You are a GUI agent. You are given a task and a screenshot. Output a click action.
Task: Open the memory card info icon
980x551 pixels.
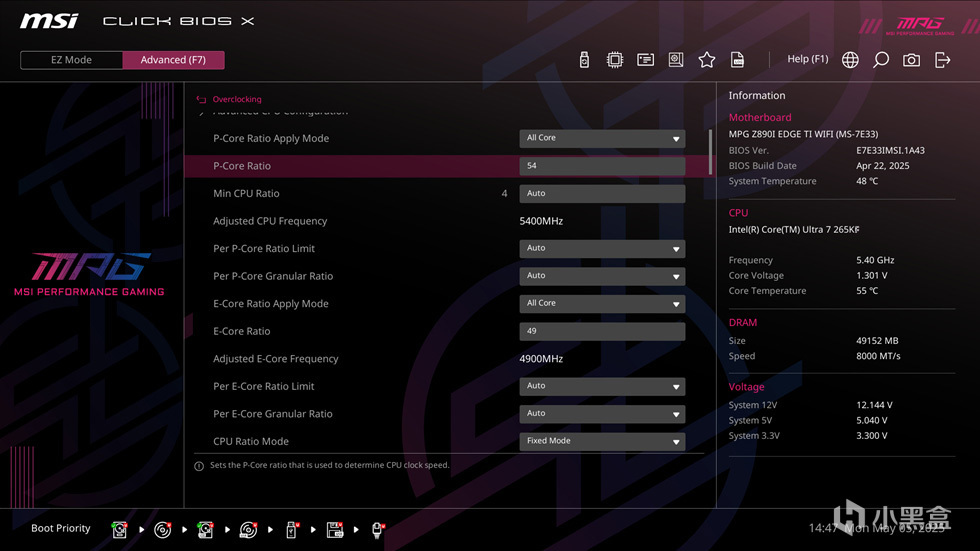point(645,59)
